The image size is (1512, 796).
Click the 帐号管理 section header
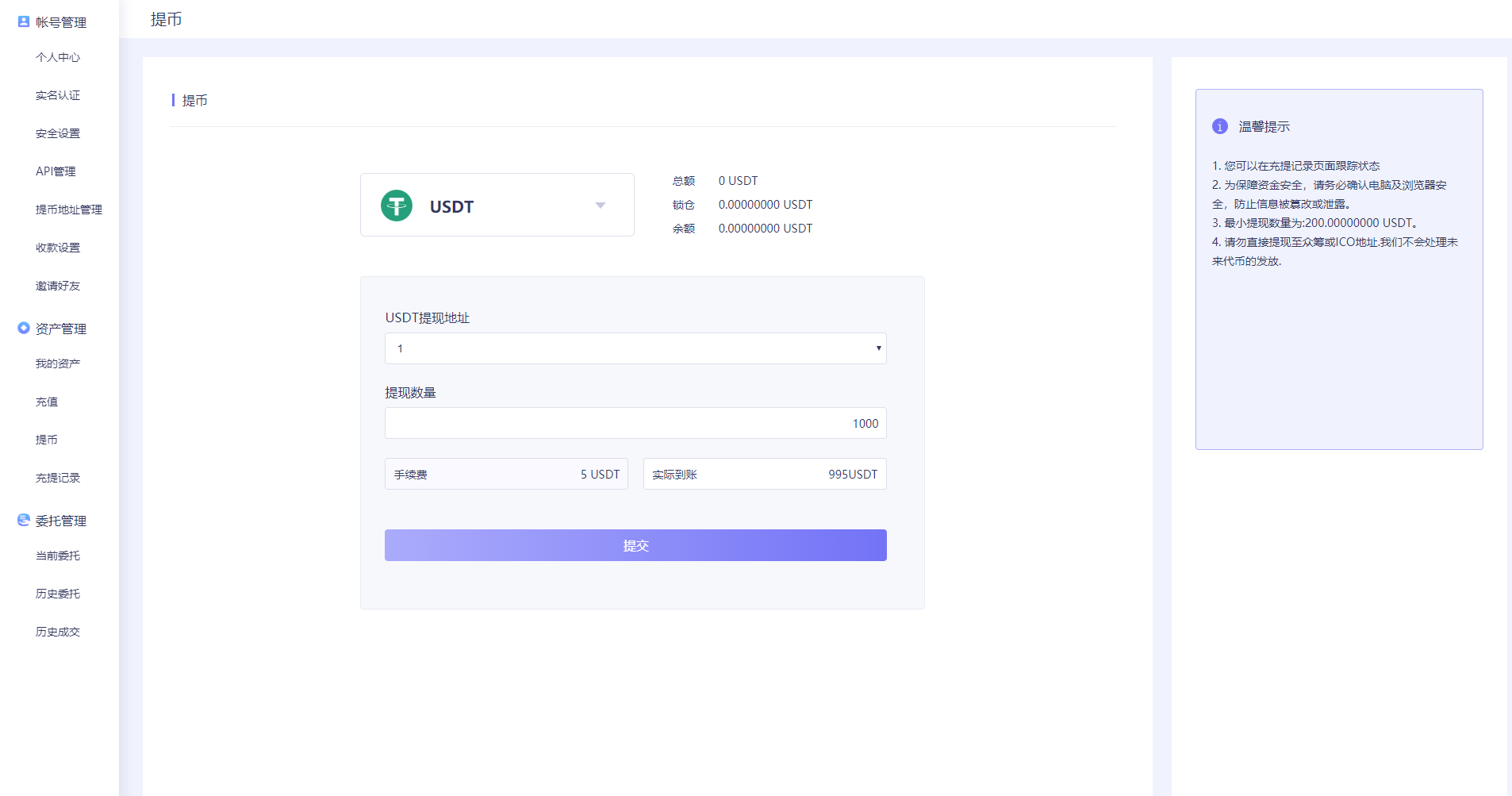61,22
